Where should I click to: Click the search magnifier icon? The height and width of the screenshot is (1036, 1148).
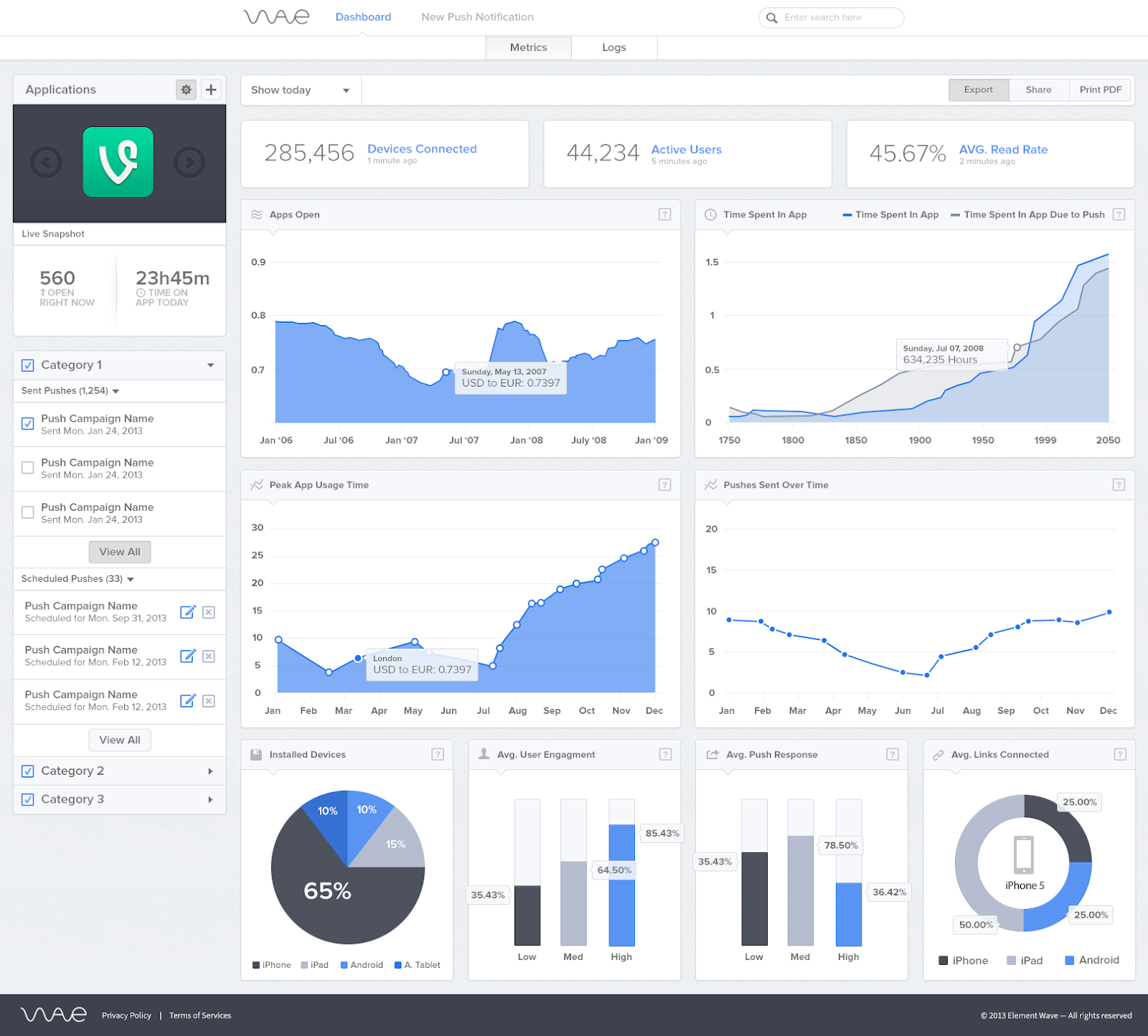pyautogui.click(x=771, y=17)
